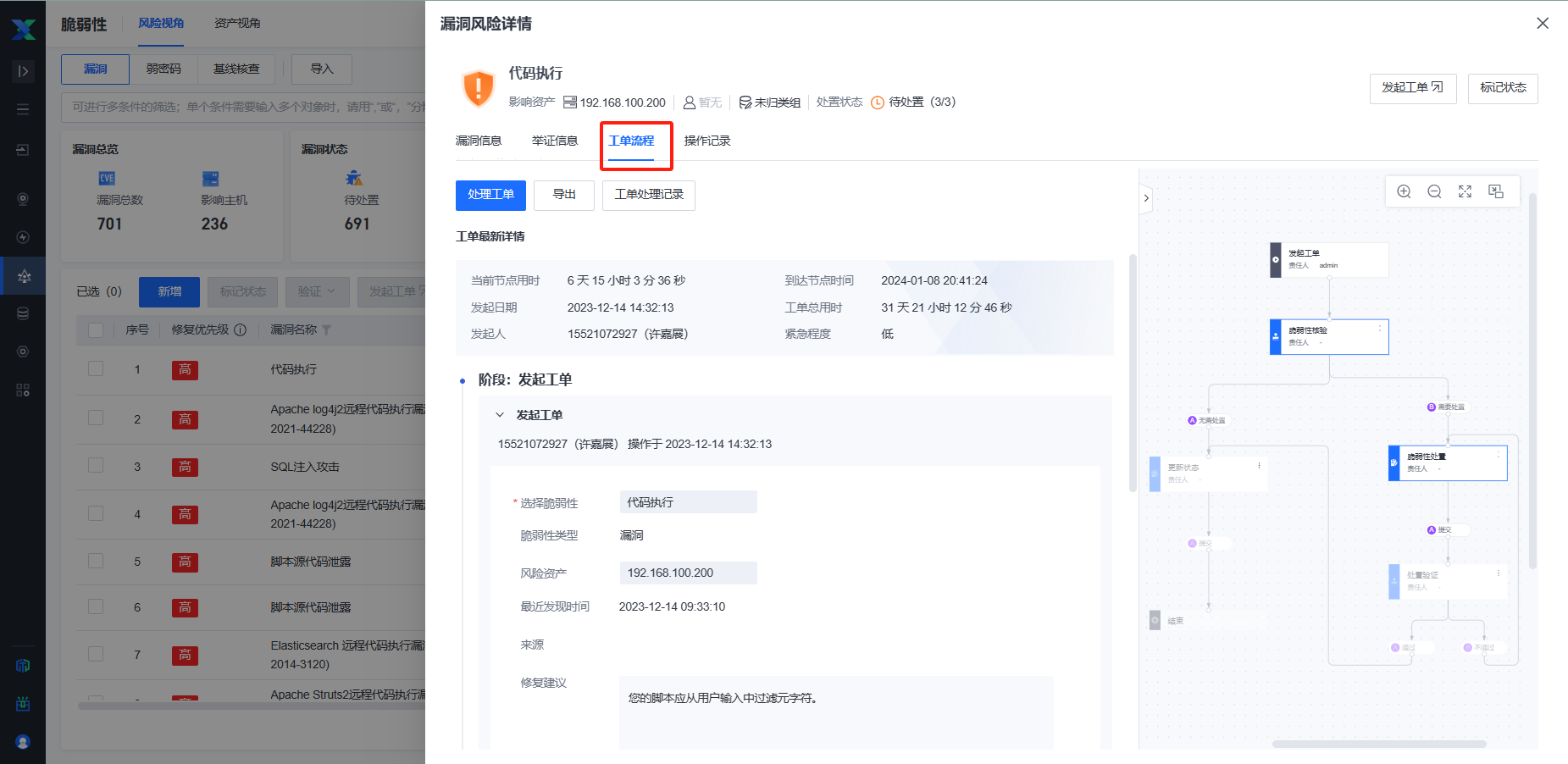Collapse the 发起工单 stage section

(500, 415)
